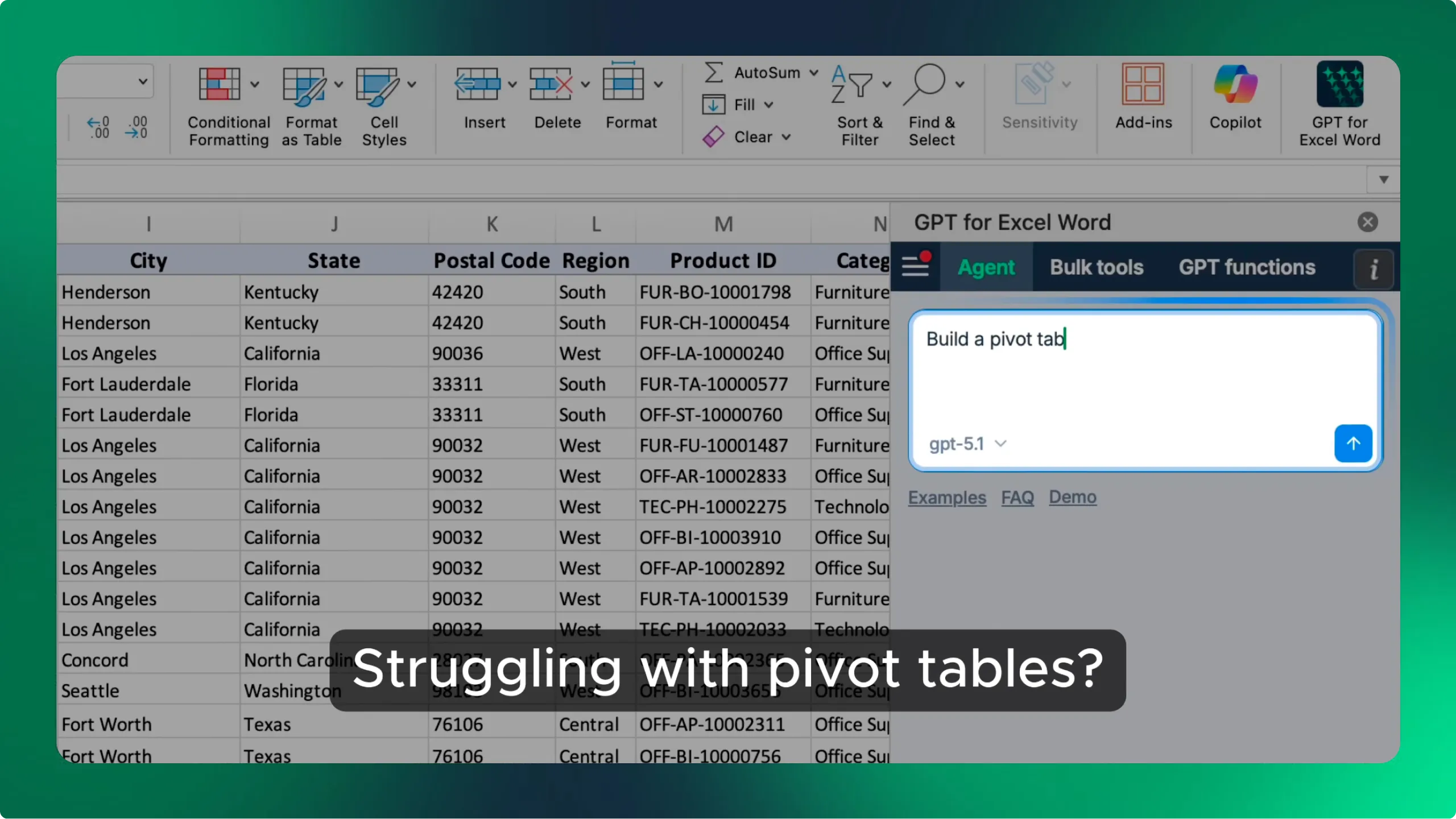Switch to the Bulk tools tab
The image size is (1456, 819).
point(1096,267)
